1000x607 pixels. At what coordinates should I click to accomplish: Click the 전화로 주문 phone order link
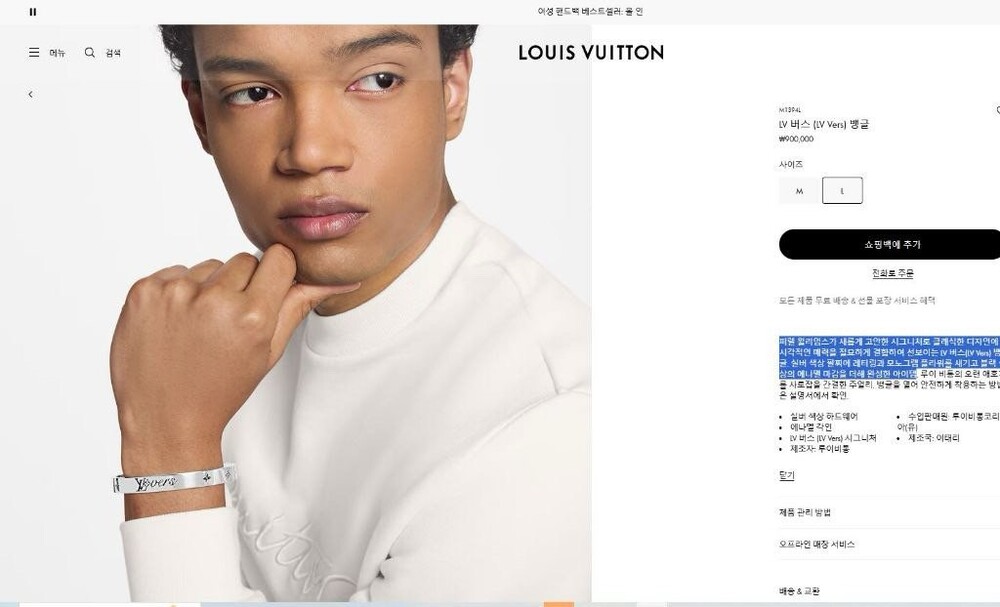(892, 274)
